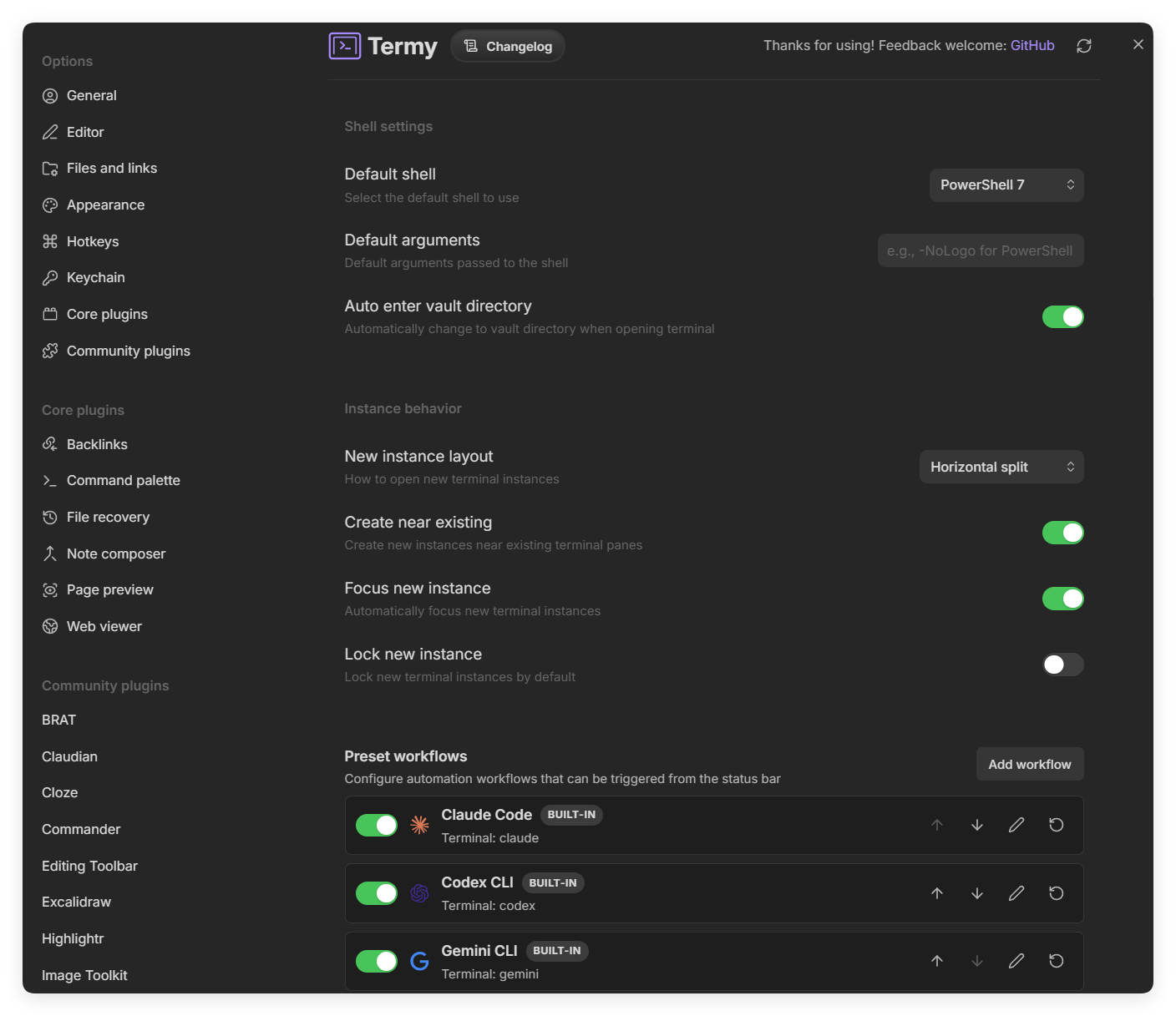Click the Add workflow button

pos(1030,764)
